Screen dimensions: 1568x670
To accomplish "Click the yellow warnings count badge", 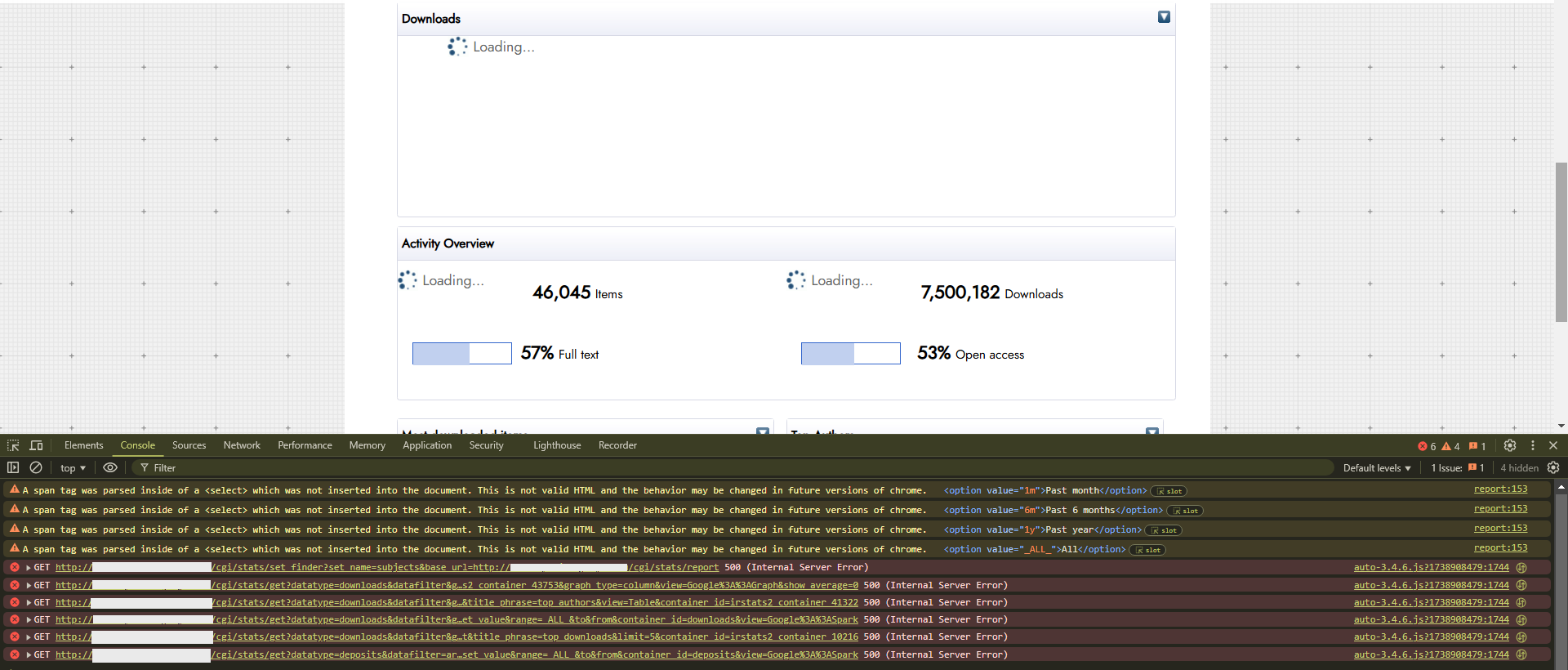I will 1450,446.
